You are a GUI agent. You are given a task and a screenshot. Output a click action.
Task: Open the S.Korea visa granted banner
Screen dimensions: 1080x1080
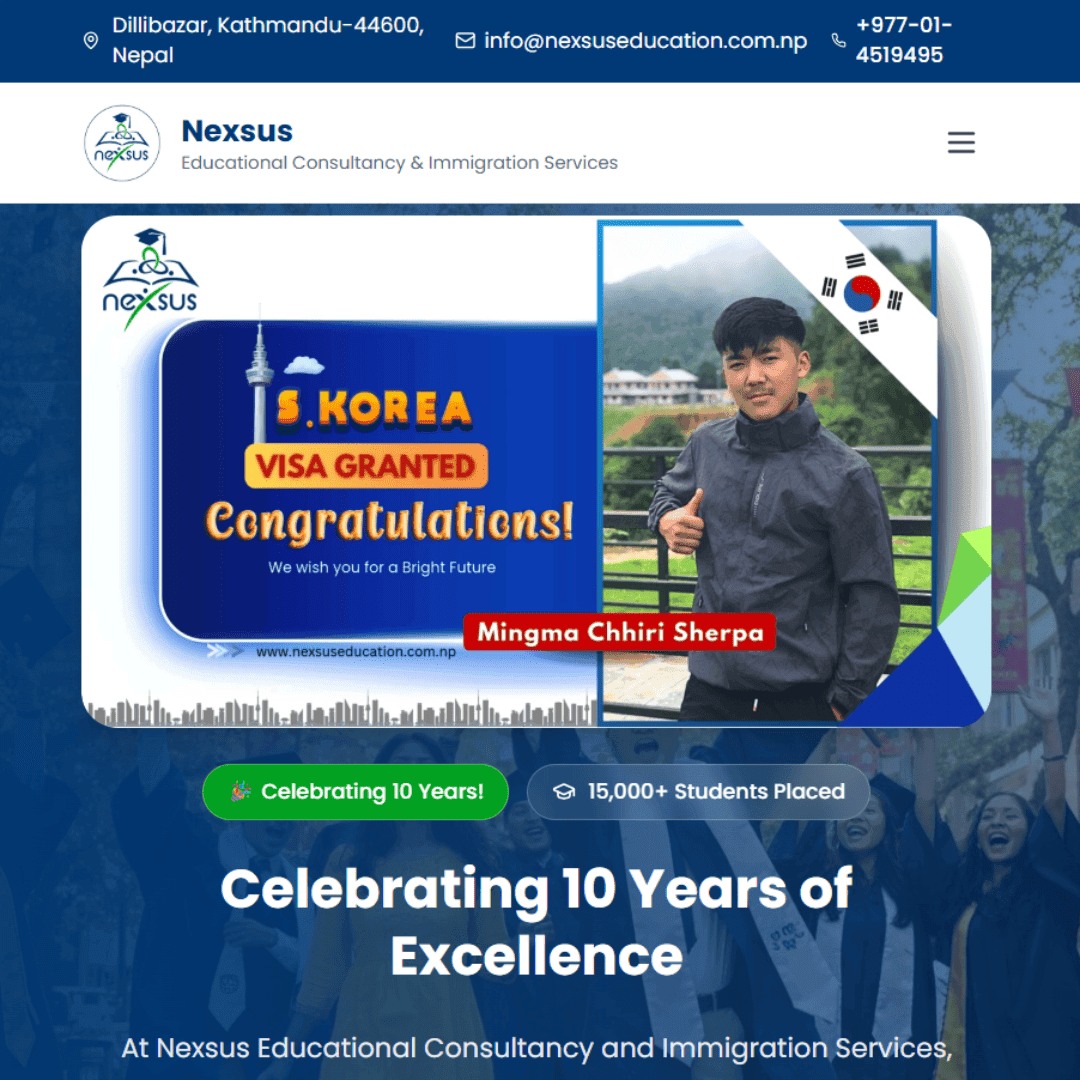click(x=536, y=471)
